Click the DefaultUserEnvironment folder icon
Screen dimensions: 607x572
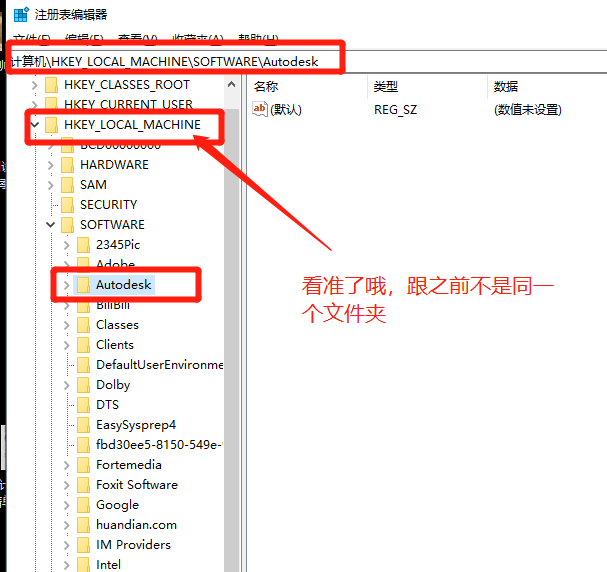pyautogui.click(x=83, y=365)
